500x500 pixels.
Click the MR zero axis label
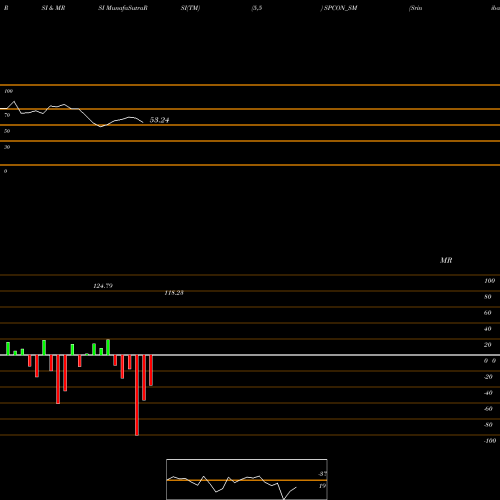490,361
